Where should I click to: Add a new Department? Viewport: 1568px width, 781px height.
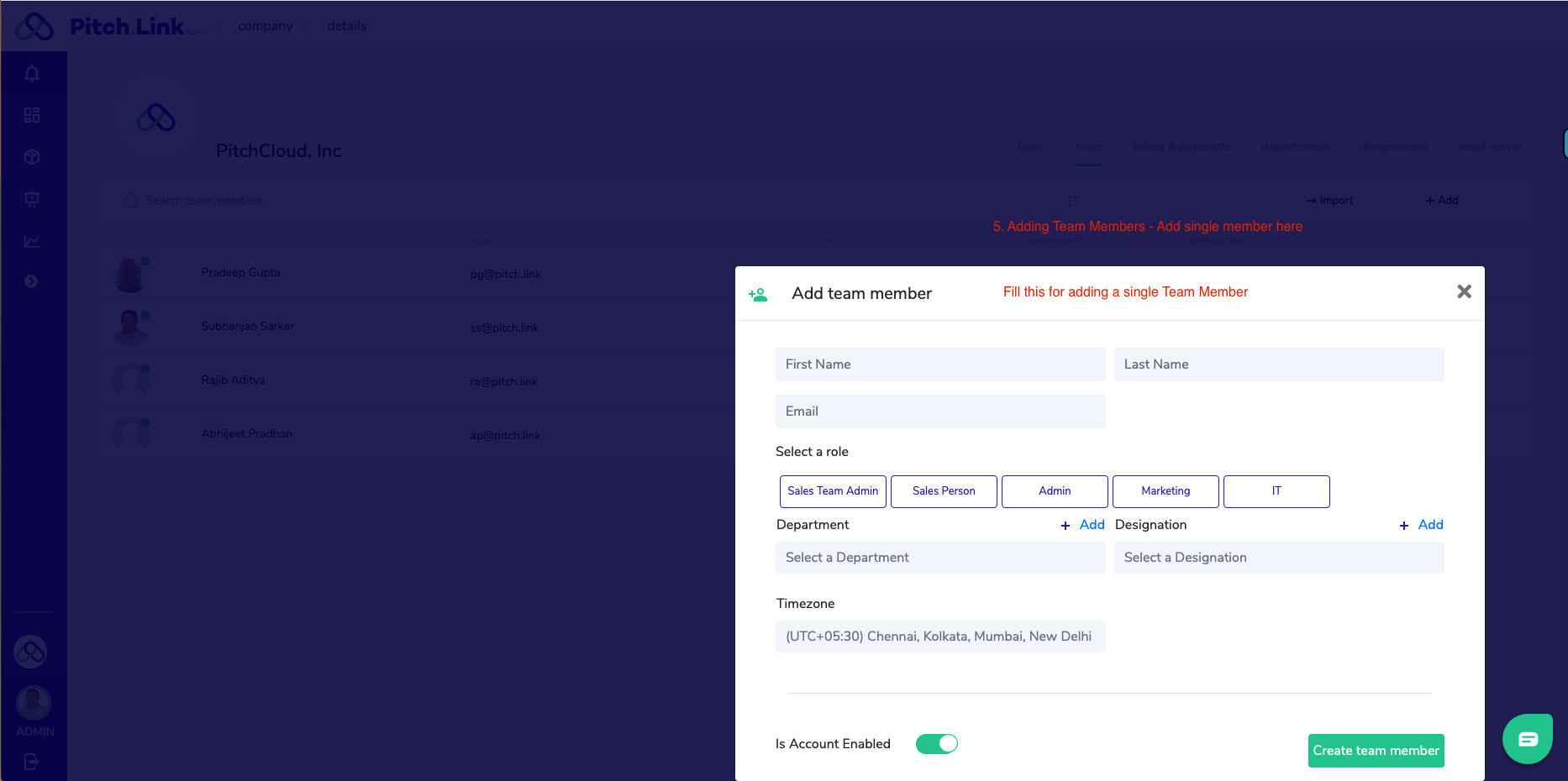1082,525
